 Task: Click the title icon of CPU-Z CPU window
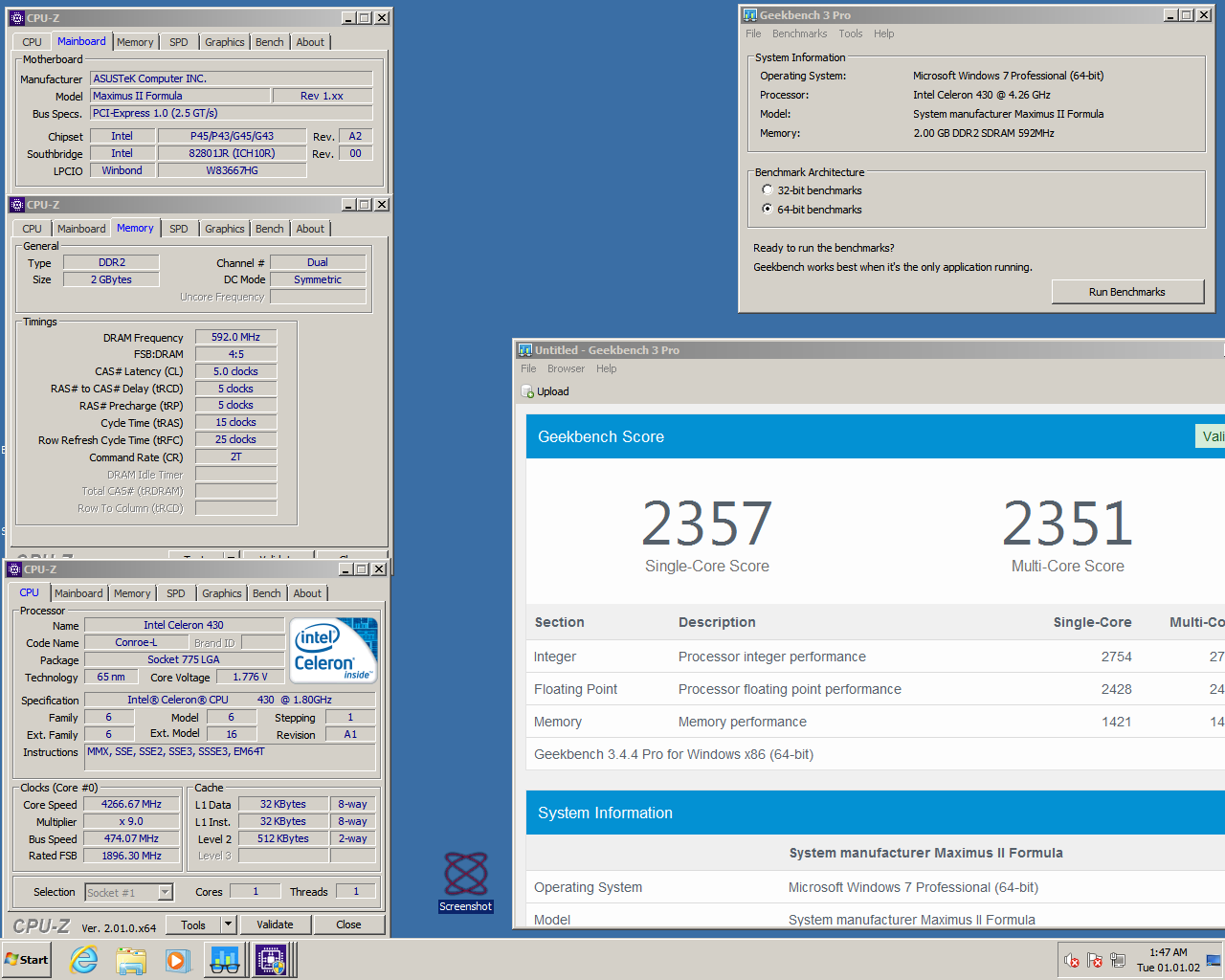(14, 569)
